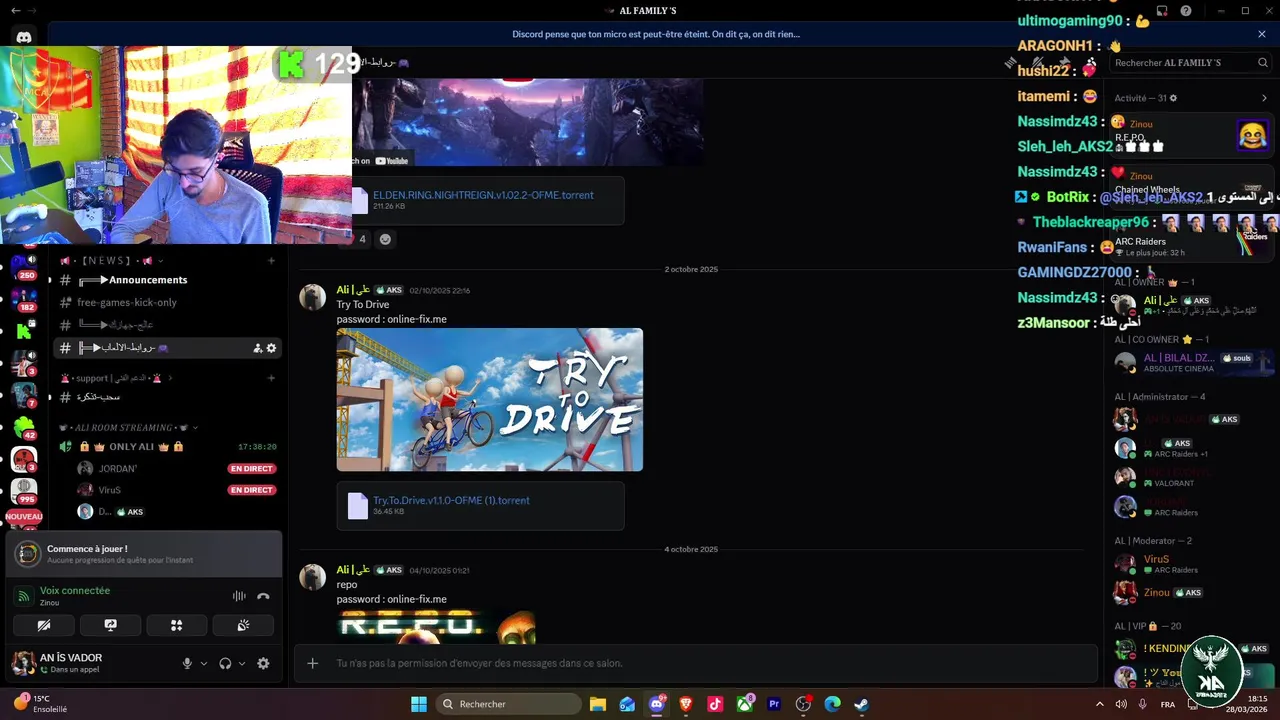Screen dimensions: 1280x720
Task: Open TikTok from the taskbar
Action: (715, 704)
